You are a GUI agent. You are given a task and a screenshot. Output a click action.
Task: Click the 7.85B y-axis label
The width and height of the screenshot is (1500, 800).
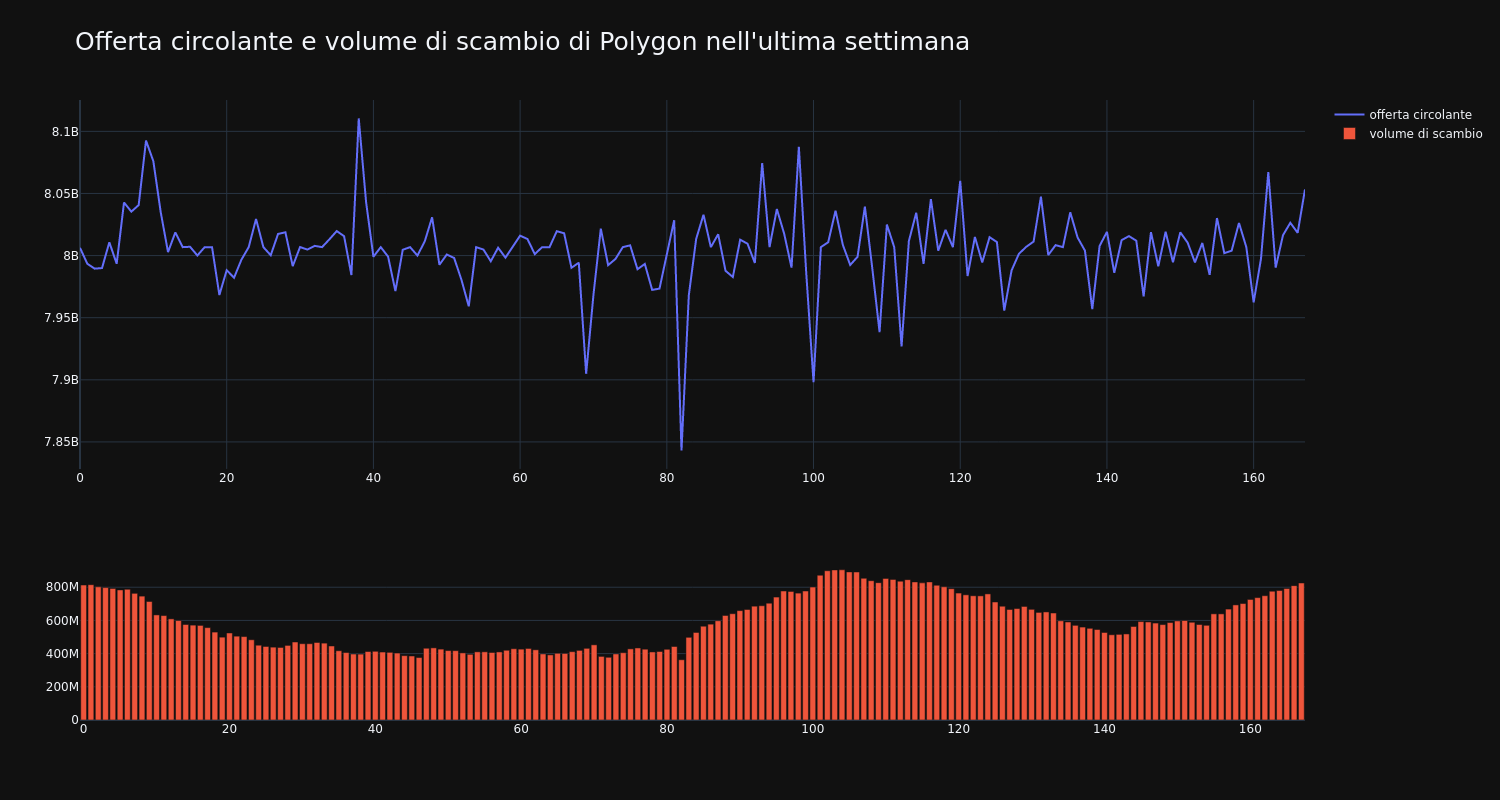[61, 442]
